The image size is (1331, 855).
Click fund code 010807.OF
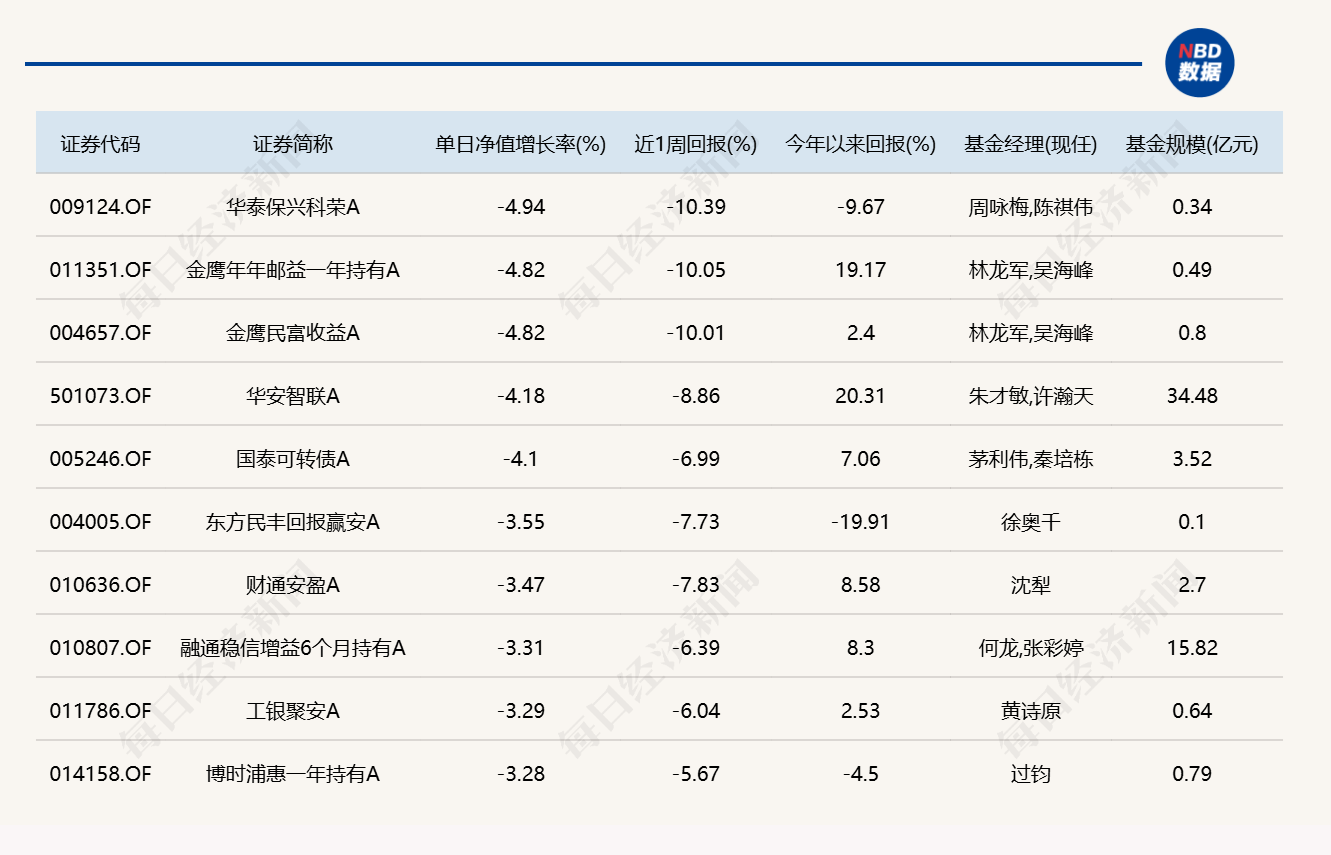[x=100, y=648]
